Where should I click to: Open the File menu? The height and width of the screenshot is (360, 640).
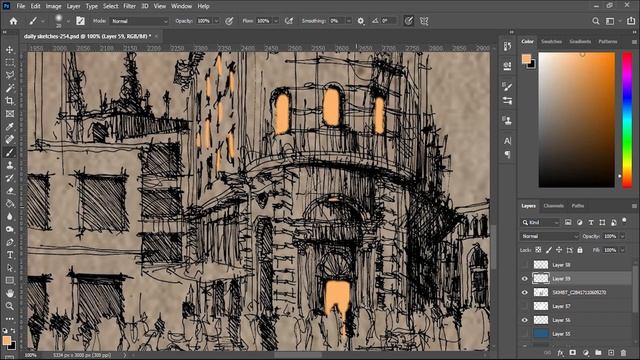[x=20, y=6]
